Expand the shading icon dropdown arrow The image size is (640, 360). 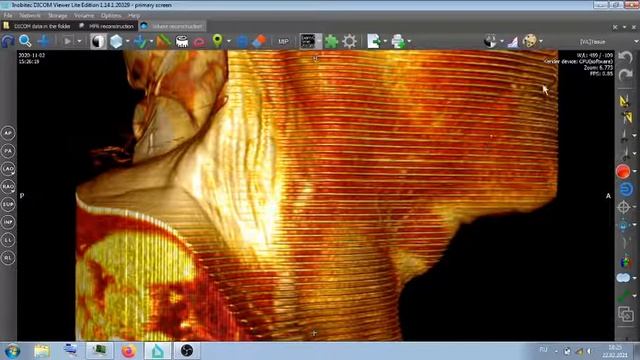tap(502, 41)
